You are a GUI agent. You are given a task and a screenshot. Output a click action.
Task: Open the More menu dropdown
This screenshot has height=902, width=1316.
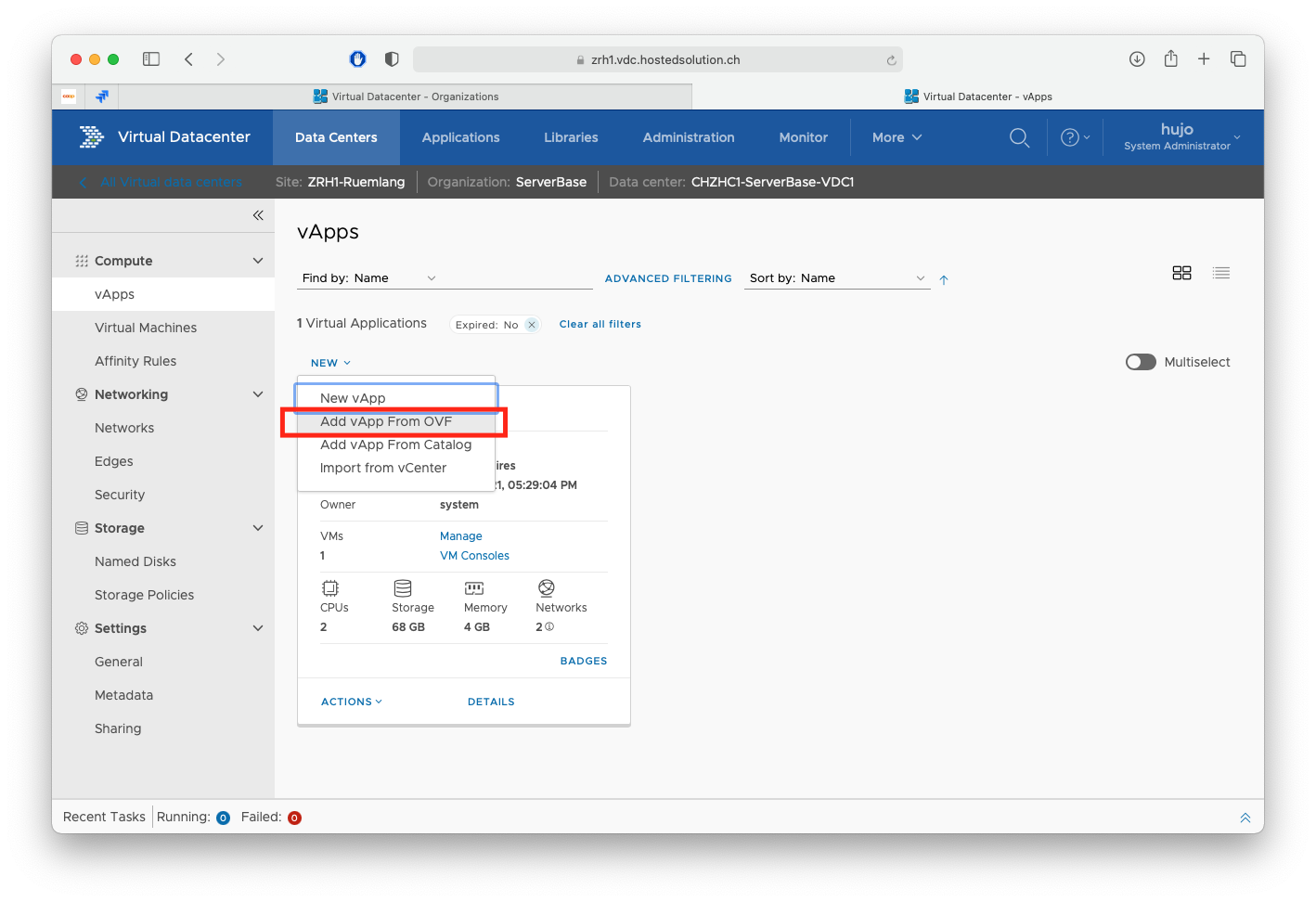click(x=897, y=137)
